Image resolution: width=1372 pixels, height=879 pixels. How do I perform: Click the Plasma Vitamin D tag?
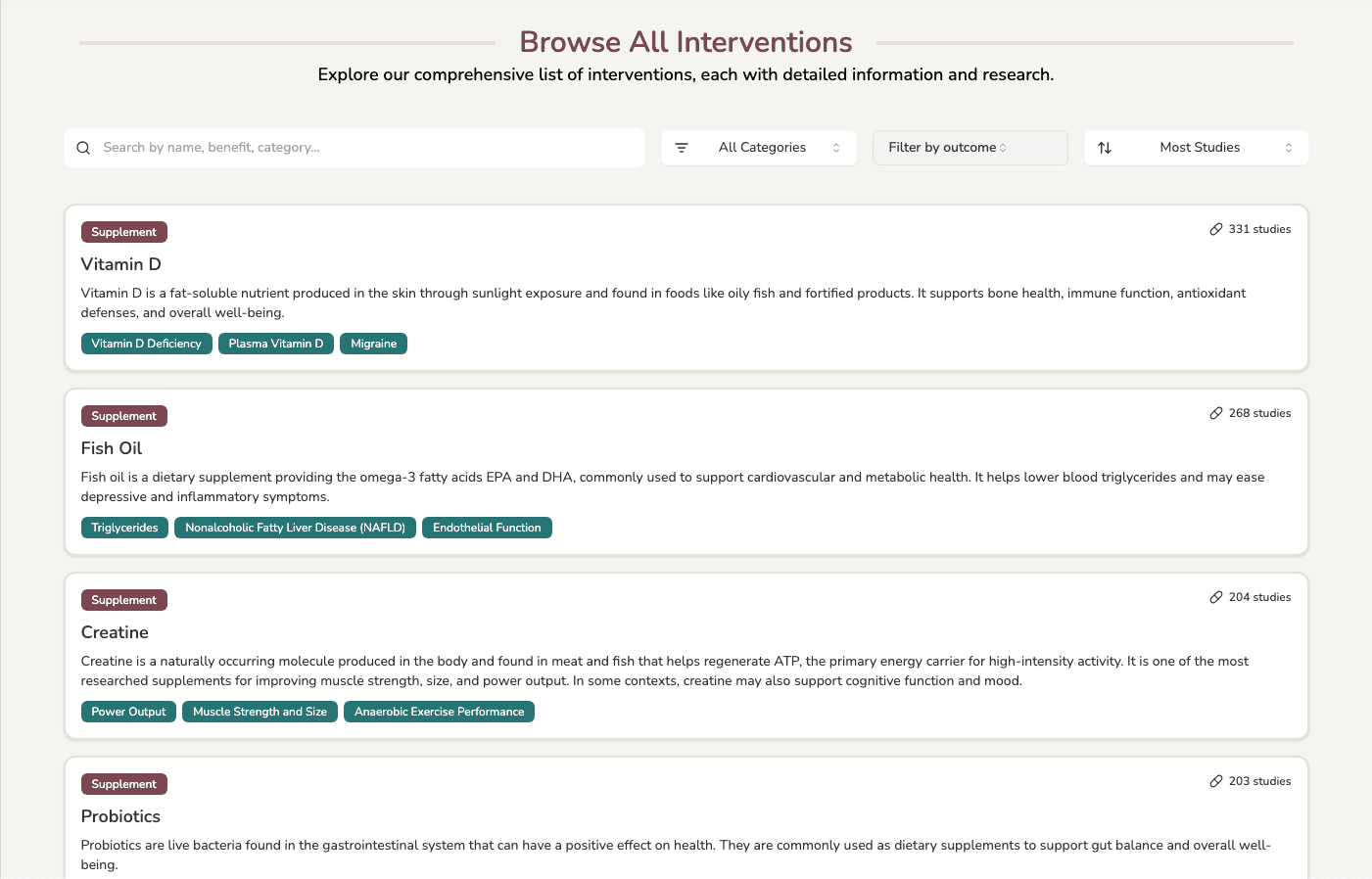(276, 344)
